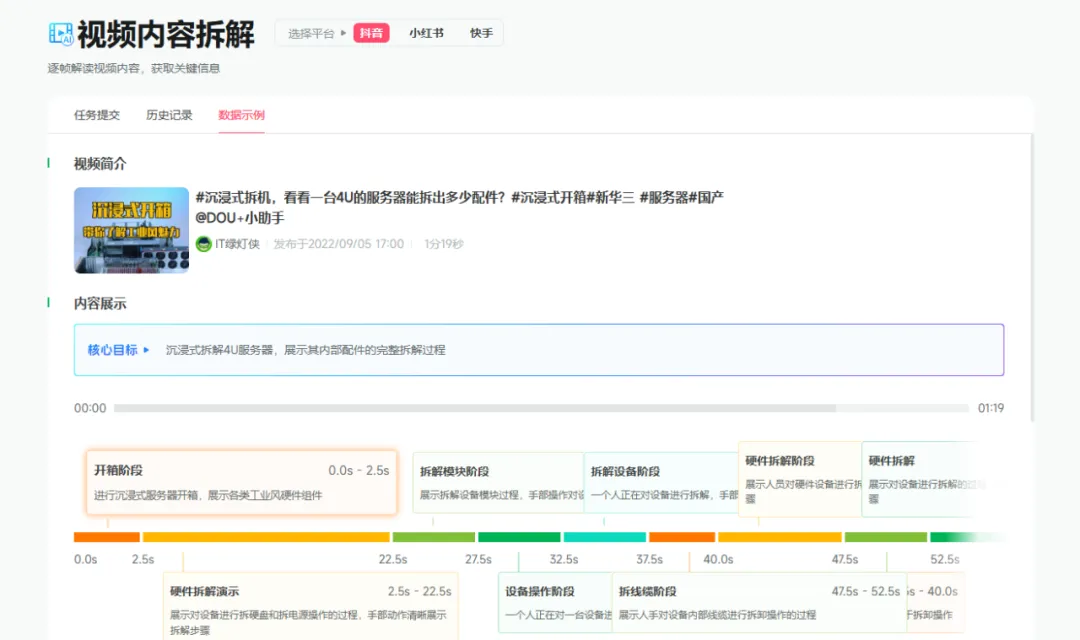Click the 01:19 end time label
Viewport: 1080px width, 640px height.
click(x=990, y=408)
